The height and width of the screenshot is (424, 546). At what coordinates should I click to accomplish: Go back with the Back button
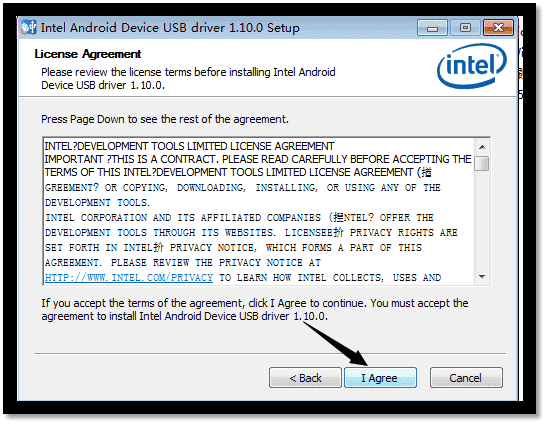click(x=305, y=377)
